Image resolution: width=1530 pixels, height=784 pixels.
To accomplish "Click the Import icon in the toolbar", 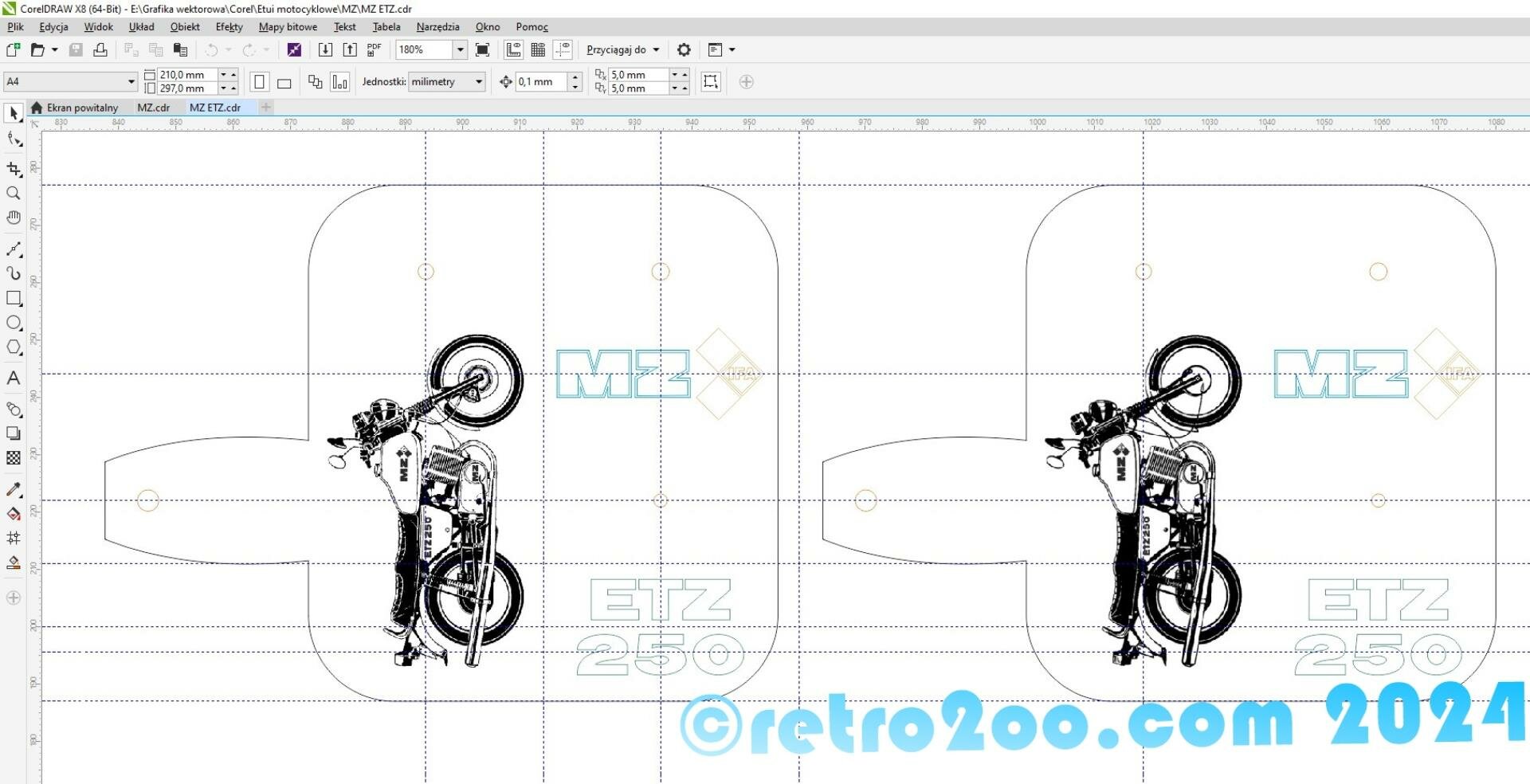I will coord(325,50).
